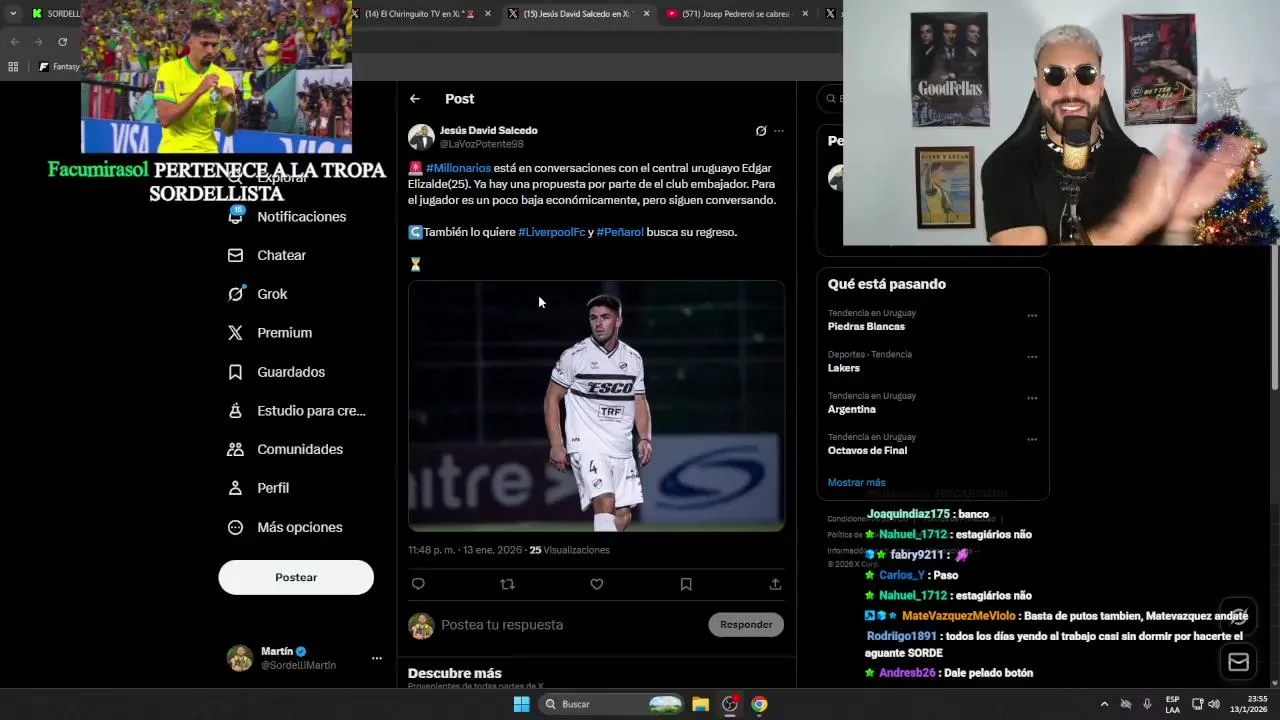Open the browser tab search dropdown arrow
1280x720 pixels.
pos(13,14)
